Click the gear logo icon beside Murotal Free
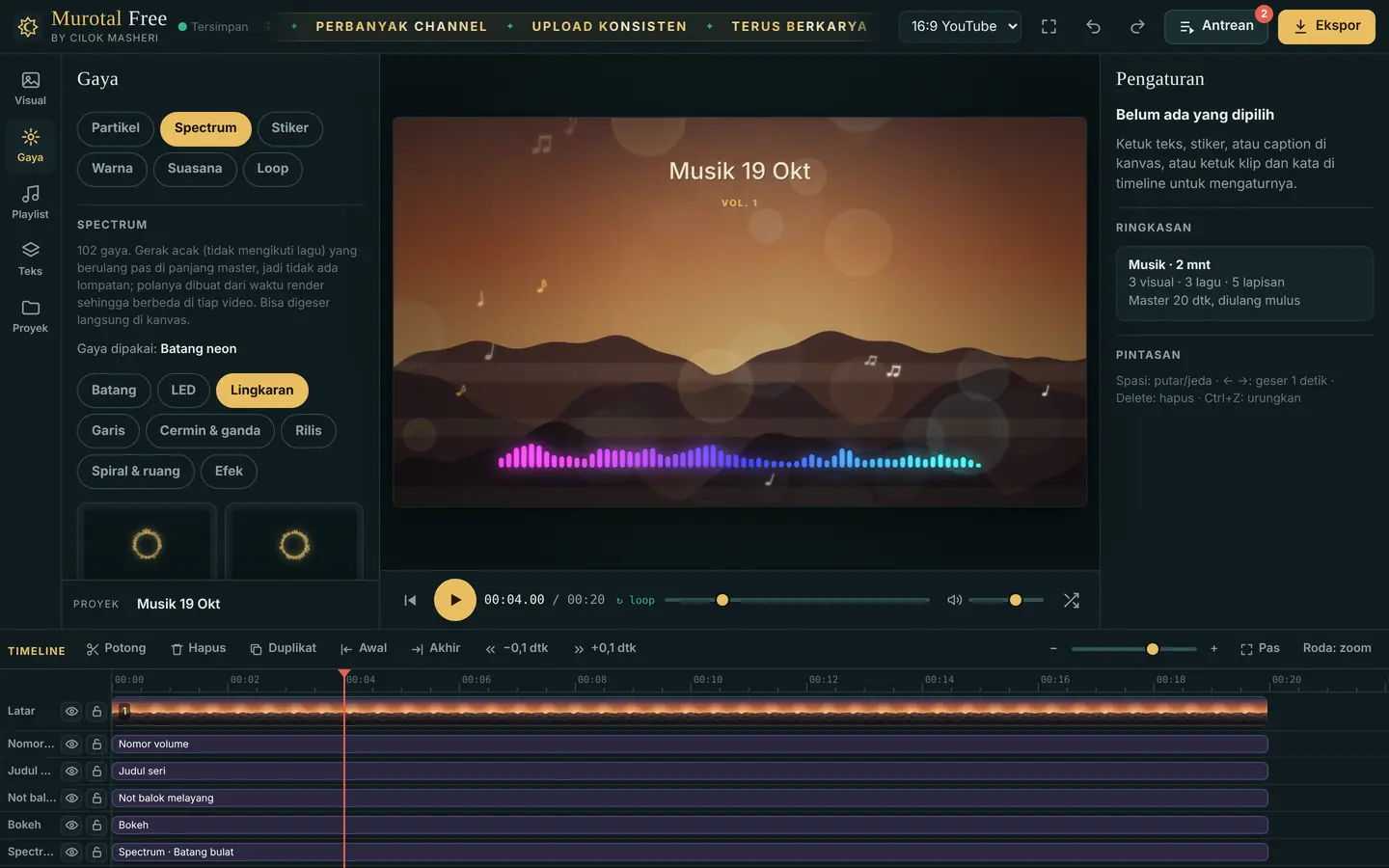This screenshot has height=868, width=1389. click(28, 27)
